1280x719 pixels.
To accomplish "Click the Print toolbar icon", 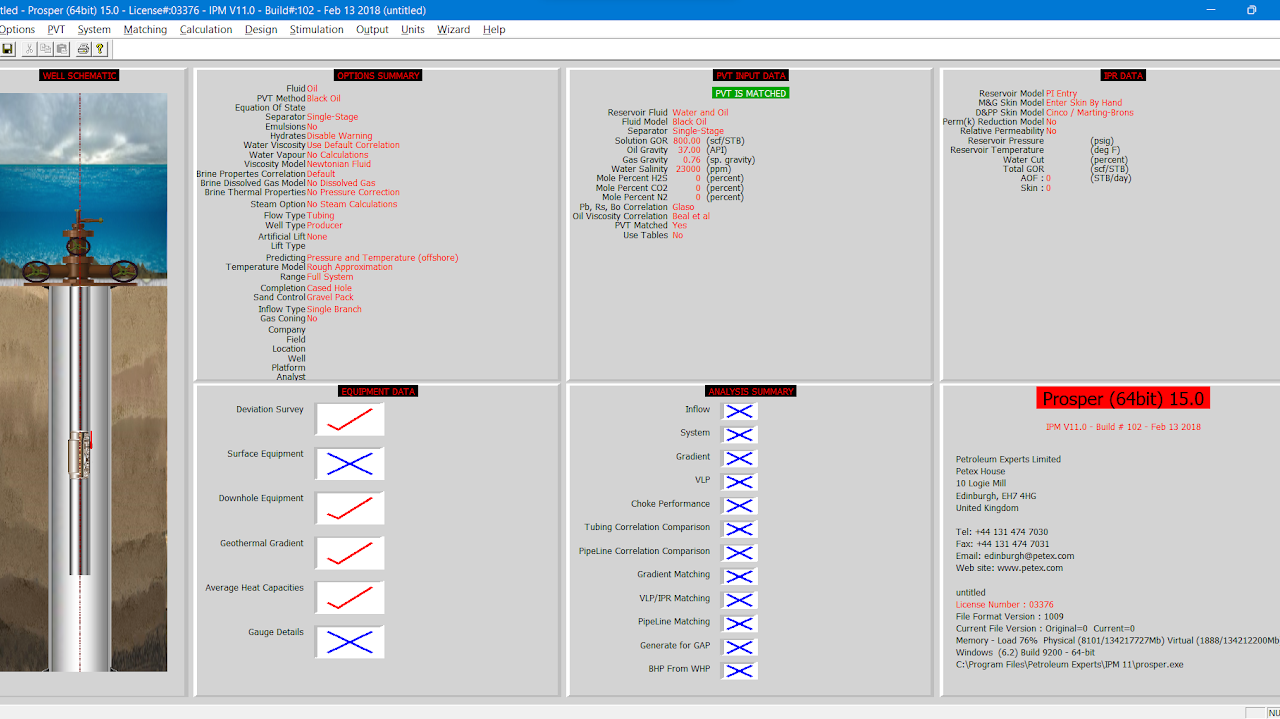I will (84, 48).
